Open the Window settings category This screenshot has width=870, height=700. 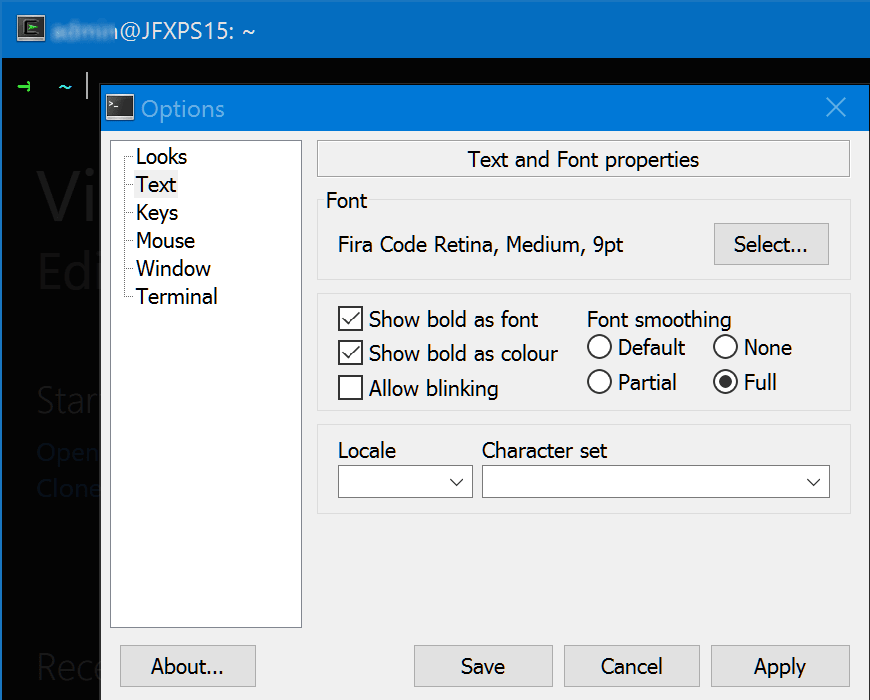[x=173, y=268]
